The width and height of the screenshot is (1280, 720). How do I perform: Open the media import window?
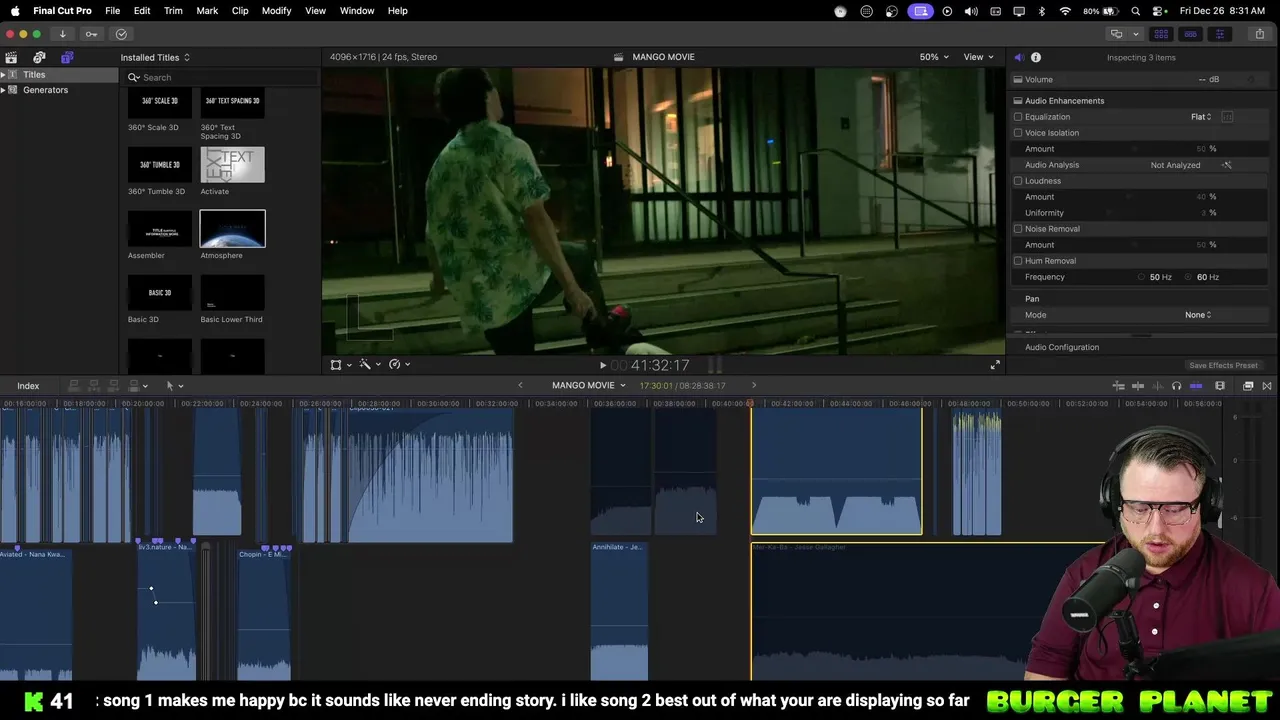coord(62,34)
